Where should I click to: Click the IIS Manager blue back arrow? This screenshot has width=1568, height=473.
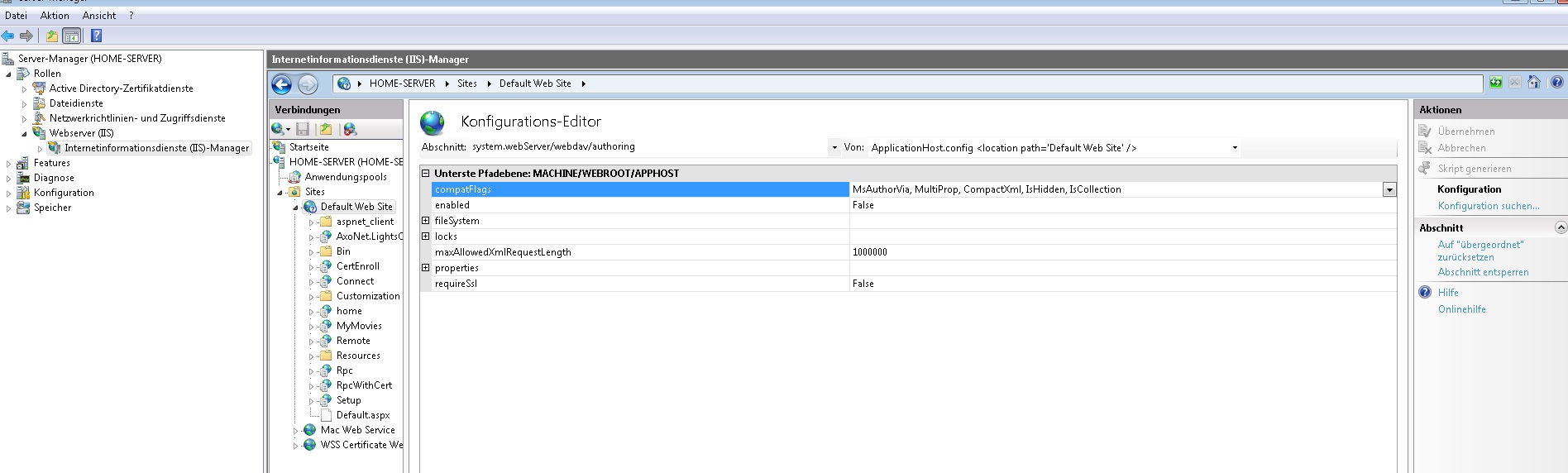coord(281,84)
